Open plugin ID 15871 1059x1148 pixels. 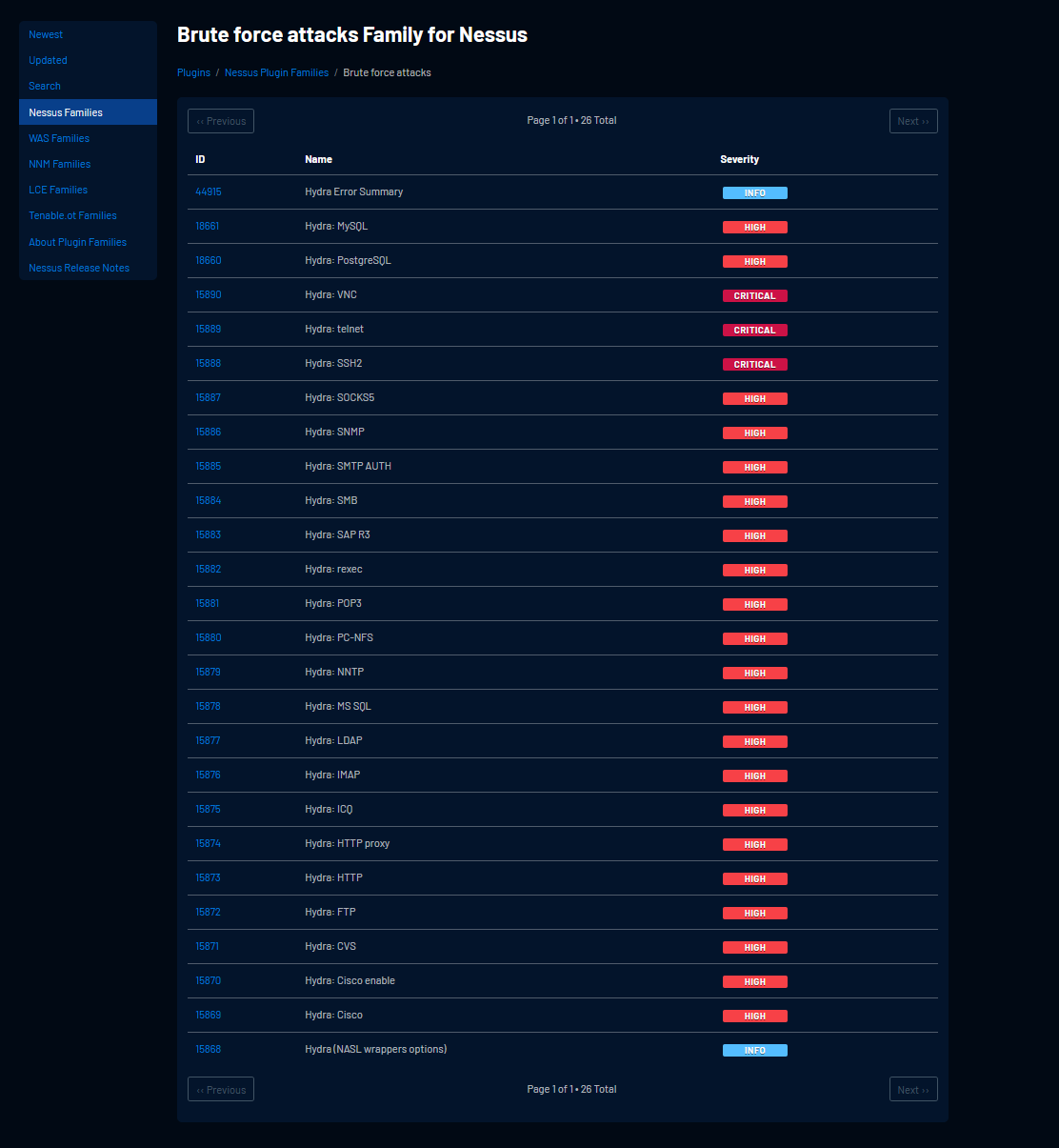pyautogui.click(x=208, y=946)
